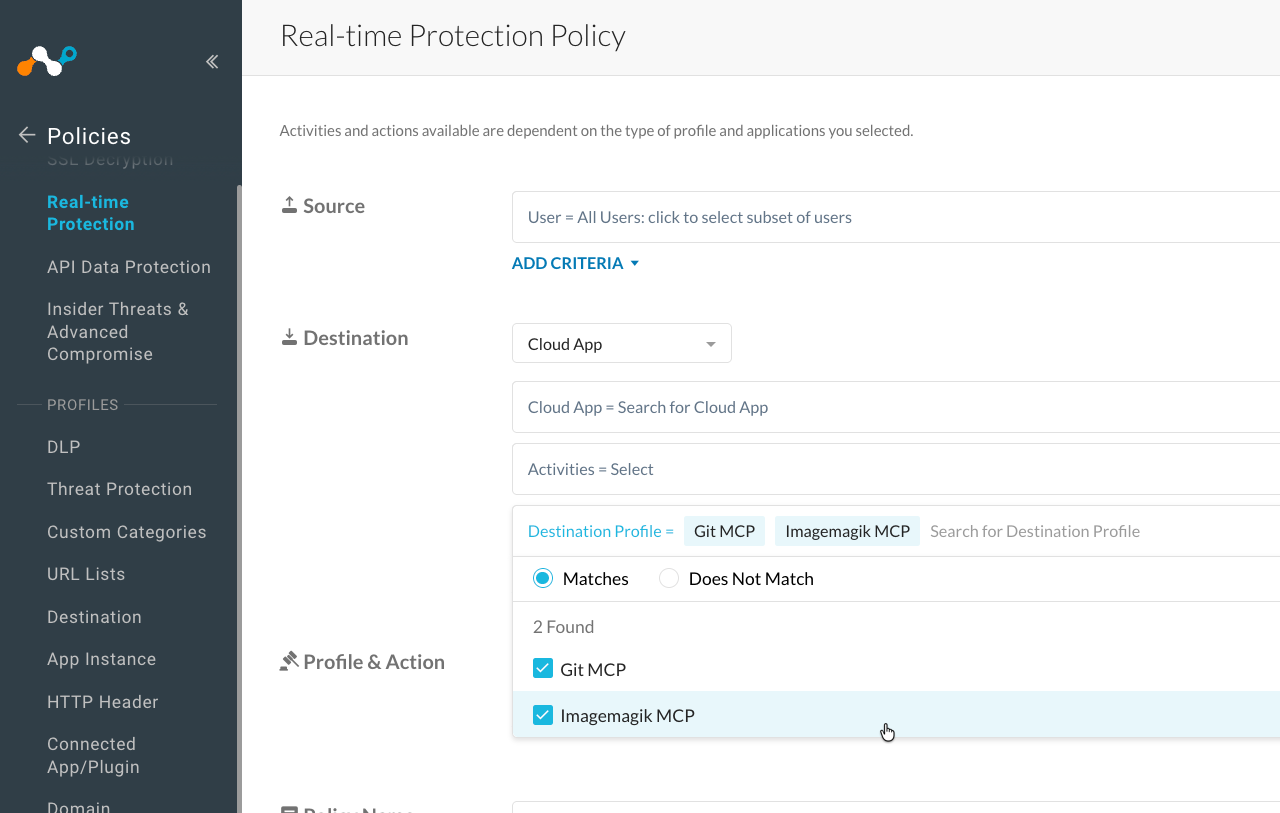Open Destination profile in sidebar
1280x813 pixels.
[x=94, y=617]
